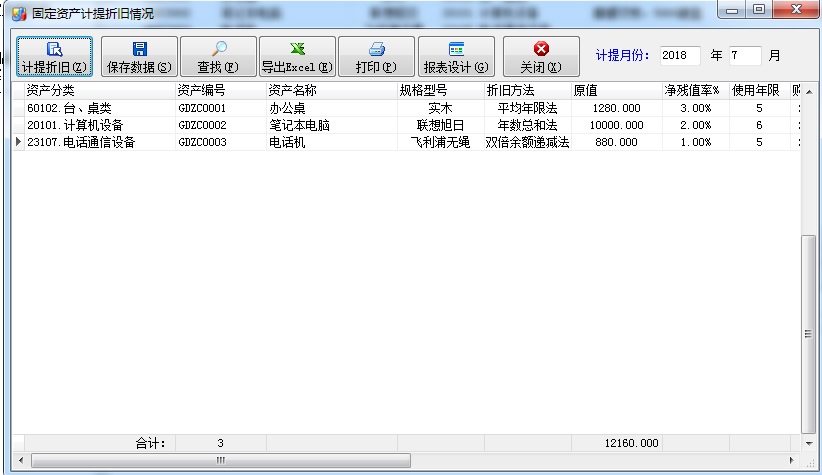Click depreciation method 平均年限法

pos(527,109)
